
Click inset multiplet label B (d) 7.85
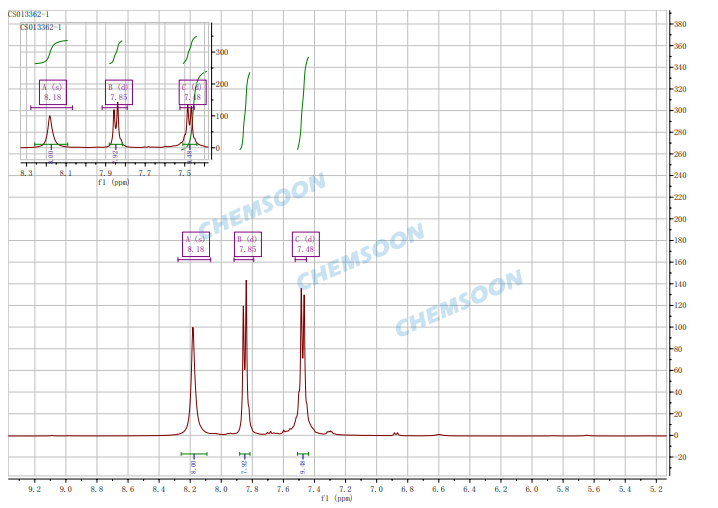click(x=119, y=92)
